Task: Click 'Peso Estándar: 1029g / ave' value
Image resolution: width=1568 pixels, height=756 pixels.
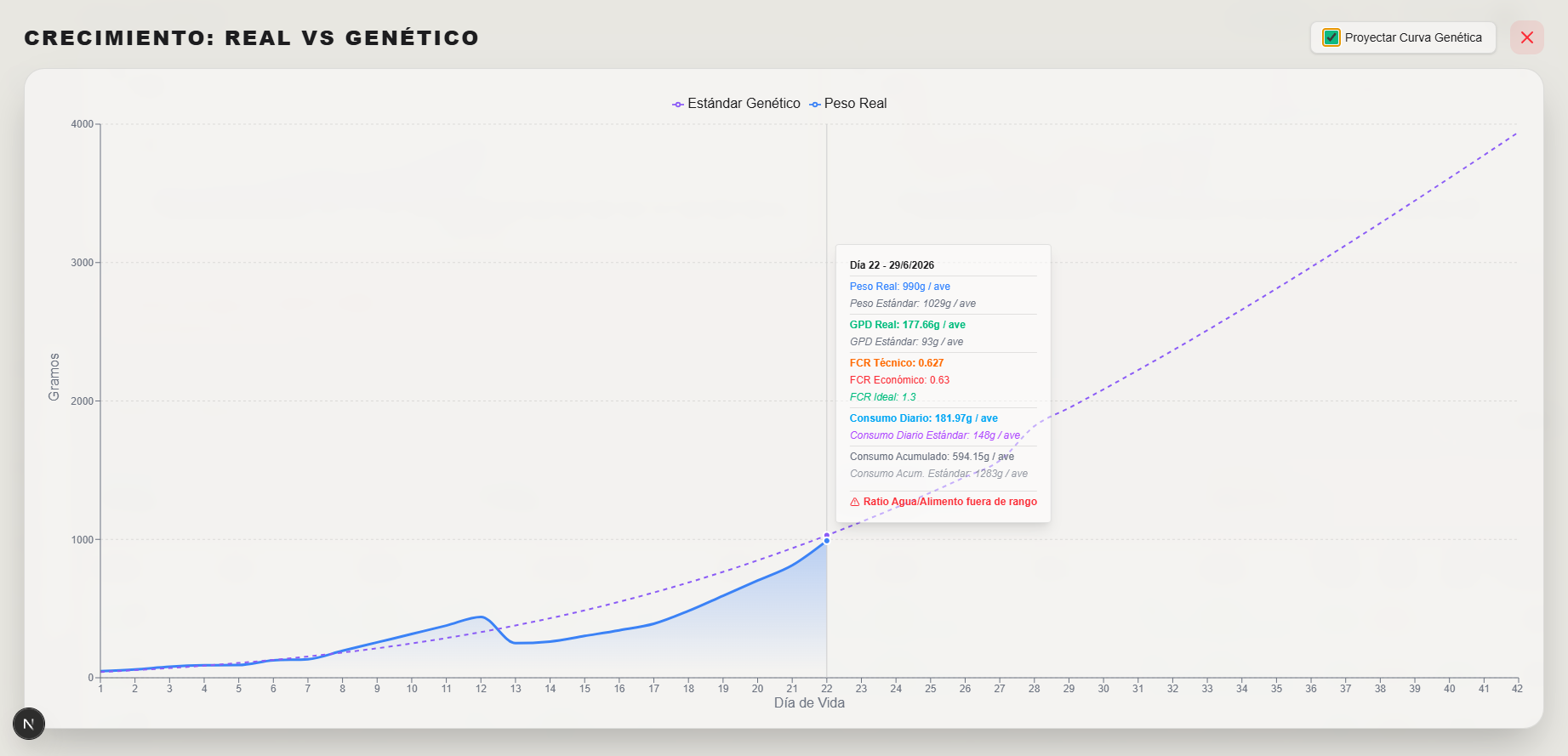Action: pyautogui.click(x=913, y=304)
